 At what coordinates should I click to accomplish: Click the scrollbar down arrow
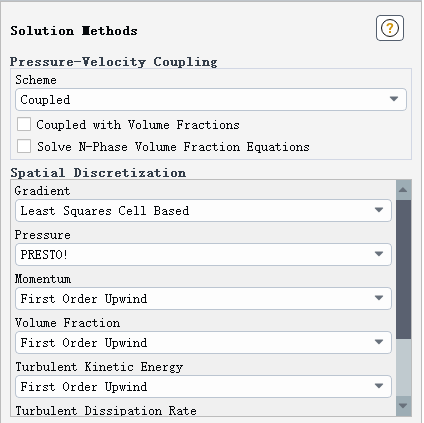click(x=403, y=406)
